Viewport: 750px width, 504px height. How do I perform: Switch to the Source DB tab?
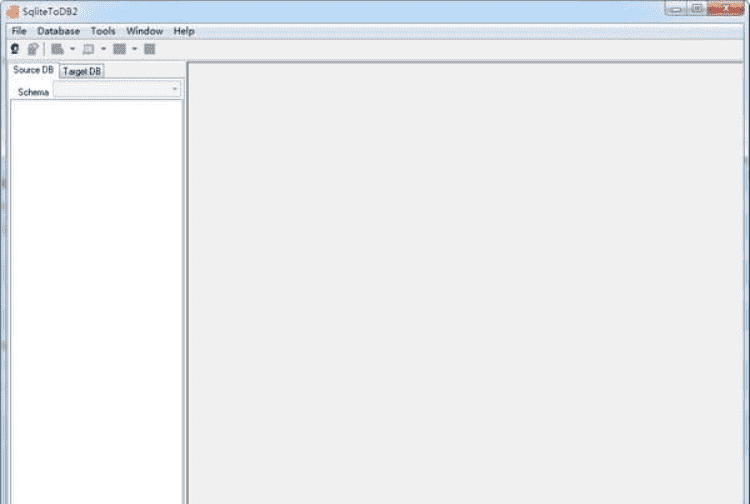click(x=33, y=70)
